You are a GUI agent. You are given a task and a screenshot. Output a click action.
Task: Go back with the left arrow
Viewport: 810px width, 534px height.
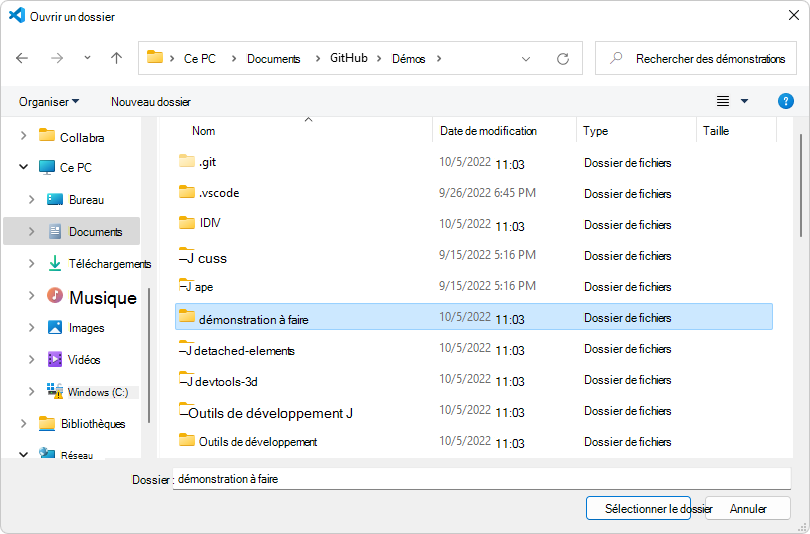pos(22,58)
